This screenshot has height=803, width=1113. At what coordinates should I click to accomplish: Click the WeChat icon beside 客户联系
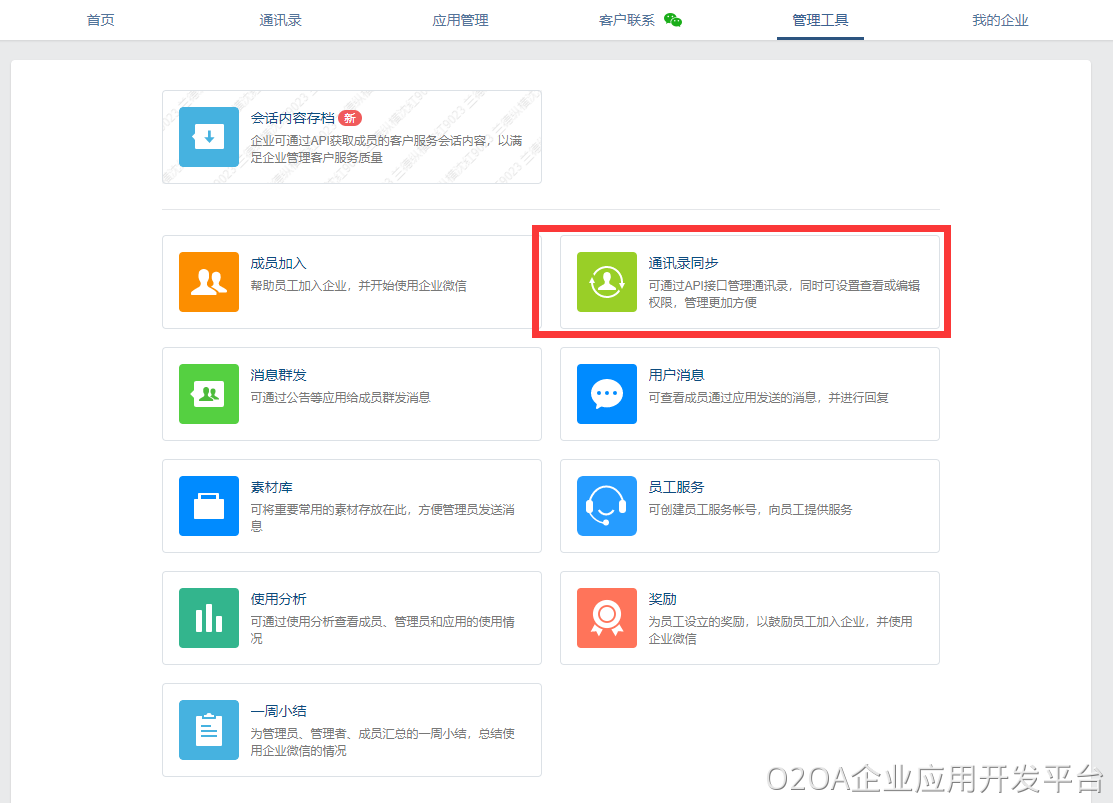pyautogui.click(x=673, y=20)
